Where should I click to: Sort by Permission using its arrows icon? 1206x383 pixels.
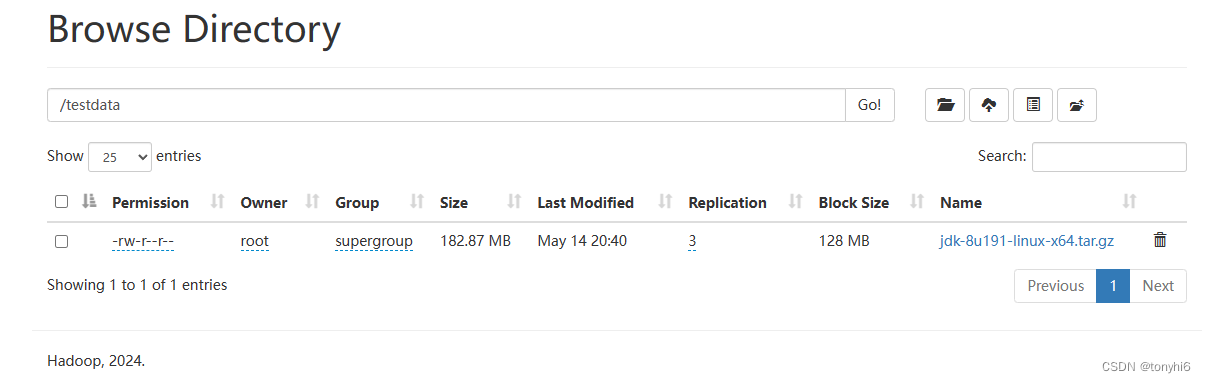[x=218, y=202]
